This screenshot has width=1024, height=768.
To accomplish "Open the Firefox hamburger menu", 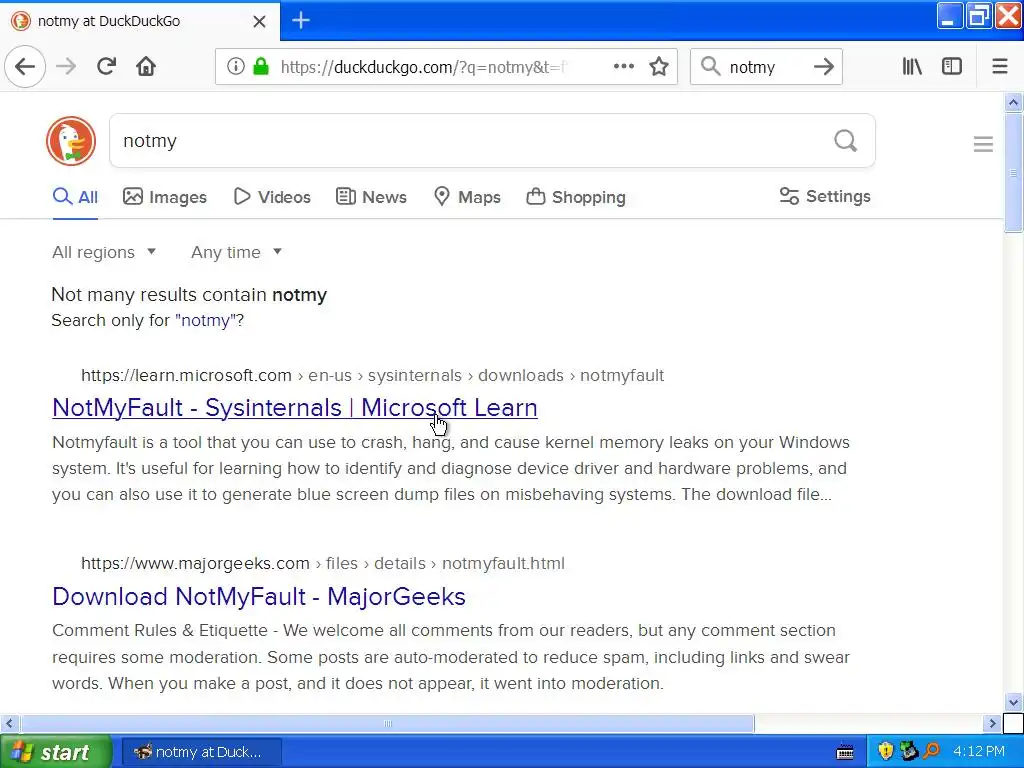I will coord(999,66).
